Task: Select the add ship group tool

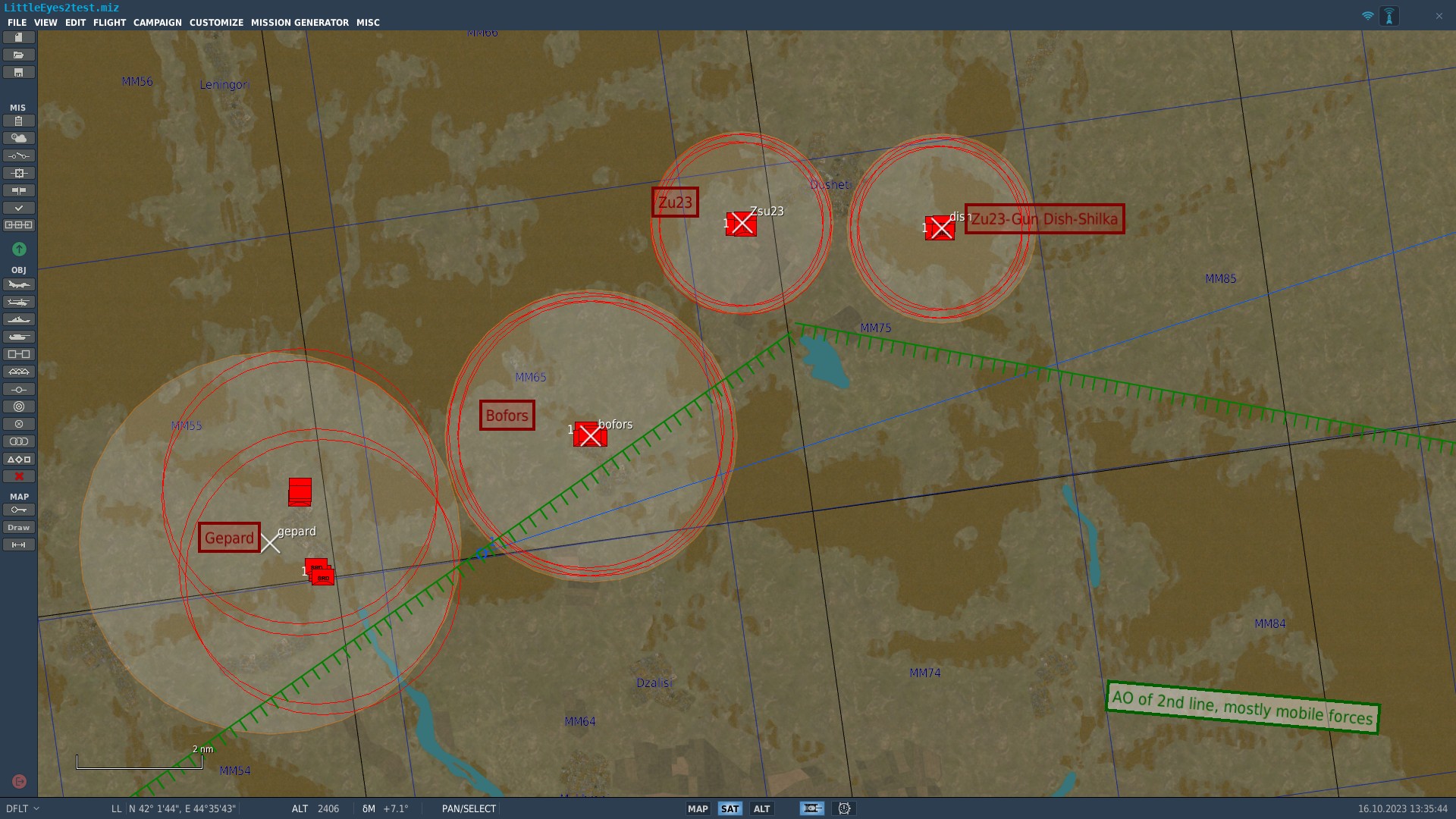Action: [18, 319]
